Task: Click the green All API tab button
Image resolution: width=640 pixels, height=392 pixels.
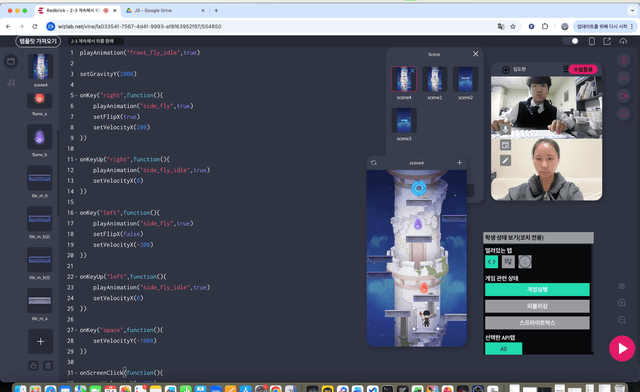Action: (503, 349)
